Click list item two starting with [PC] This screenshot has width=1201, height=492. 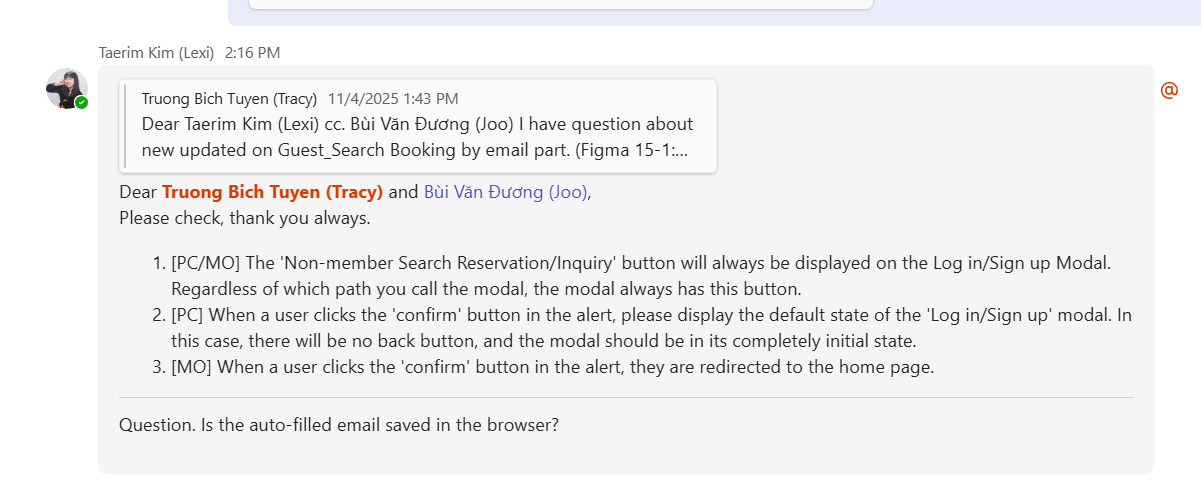tap(650, 315)
